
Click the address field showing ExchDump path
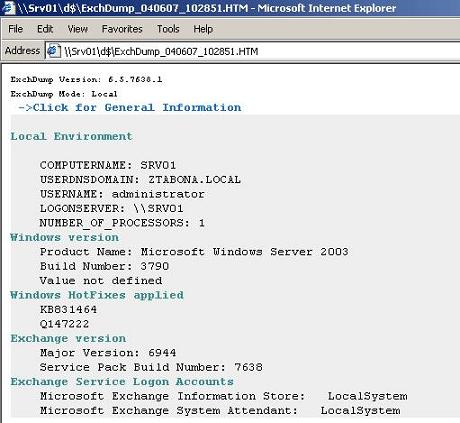pos(253,51)
